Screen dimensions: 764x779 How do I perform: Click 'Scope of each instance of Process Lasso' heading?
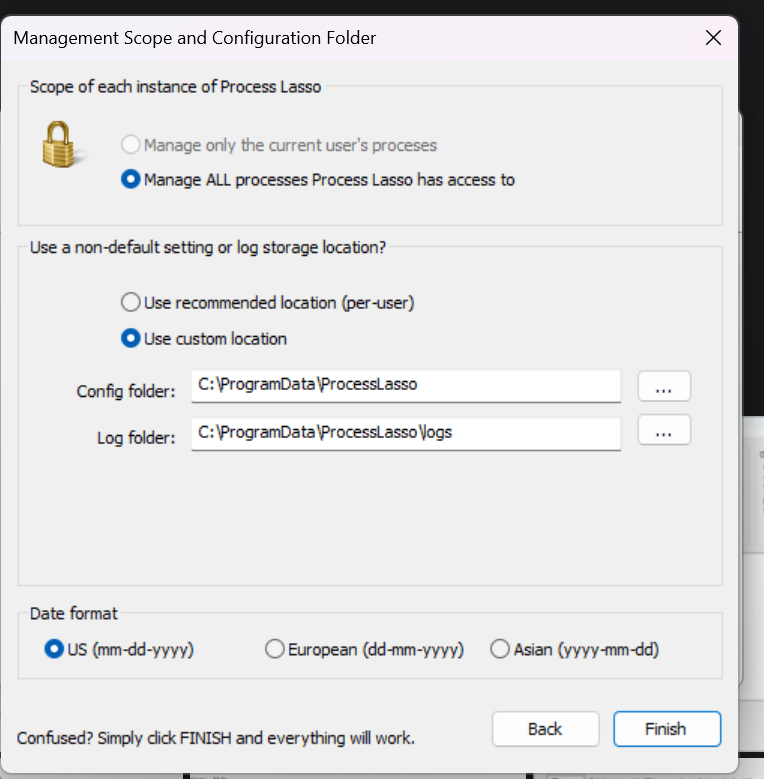[175, 86]
